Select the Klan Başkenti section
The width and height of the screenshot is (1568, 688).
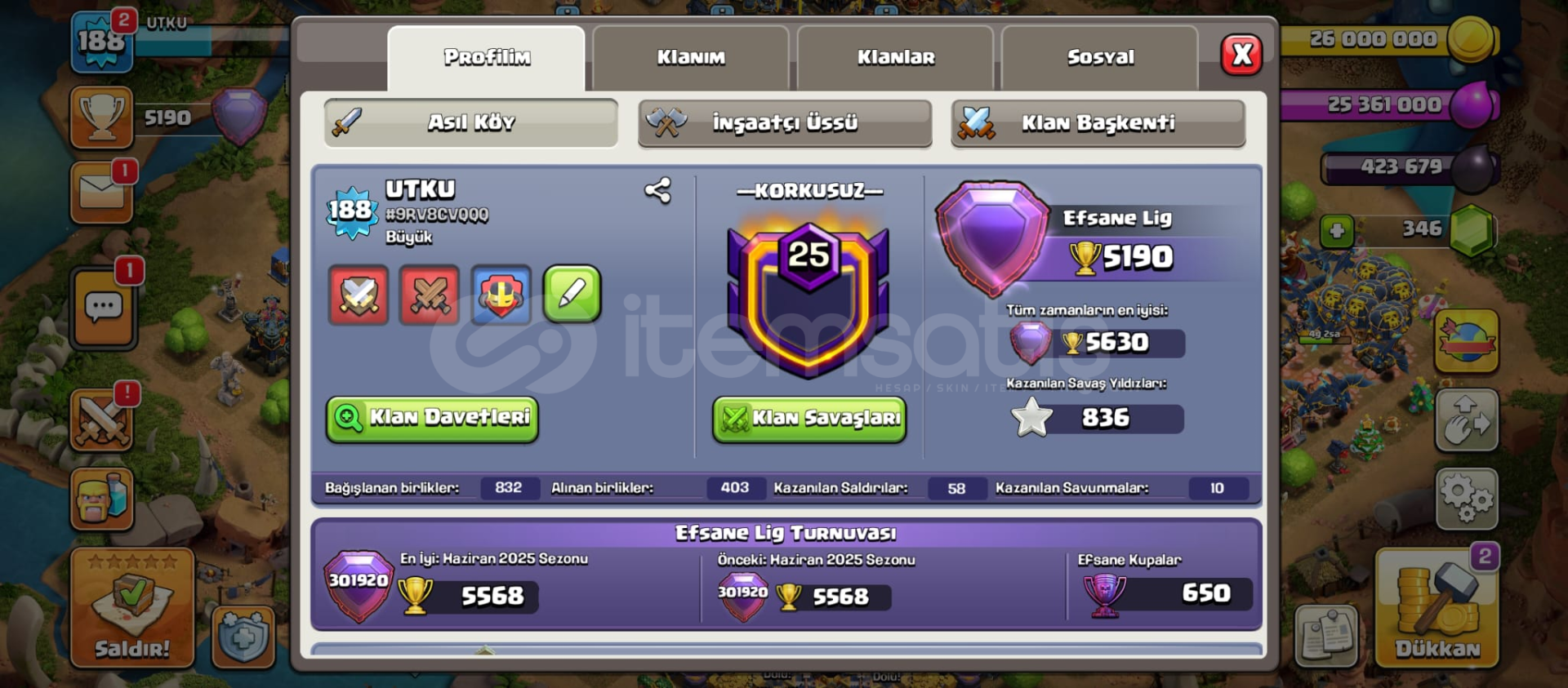pos(1098,123)
